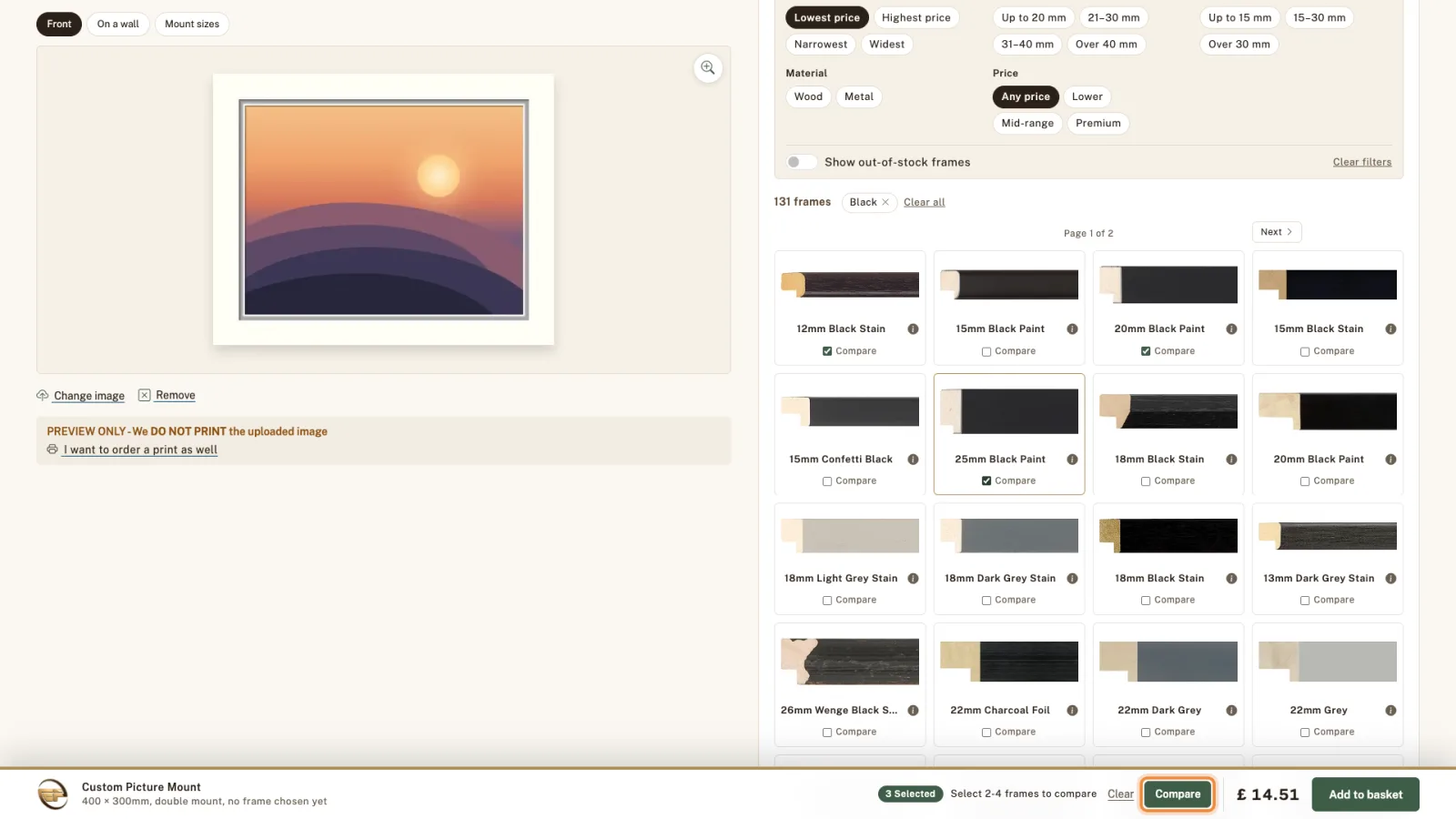Select the Lowest price sort option

pyautogui.click(x=826, y=17)
